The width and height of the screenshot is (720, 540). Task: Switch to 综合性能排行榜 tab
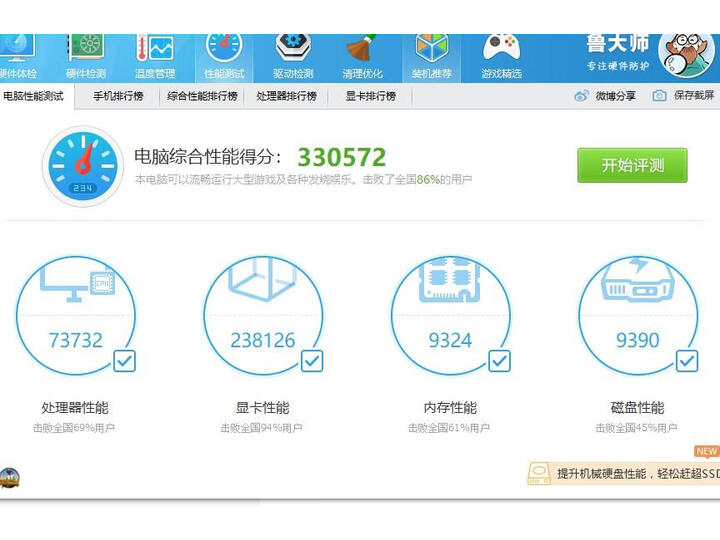click(x=203, y=96)
